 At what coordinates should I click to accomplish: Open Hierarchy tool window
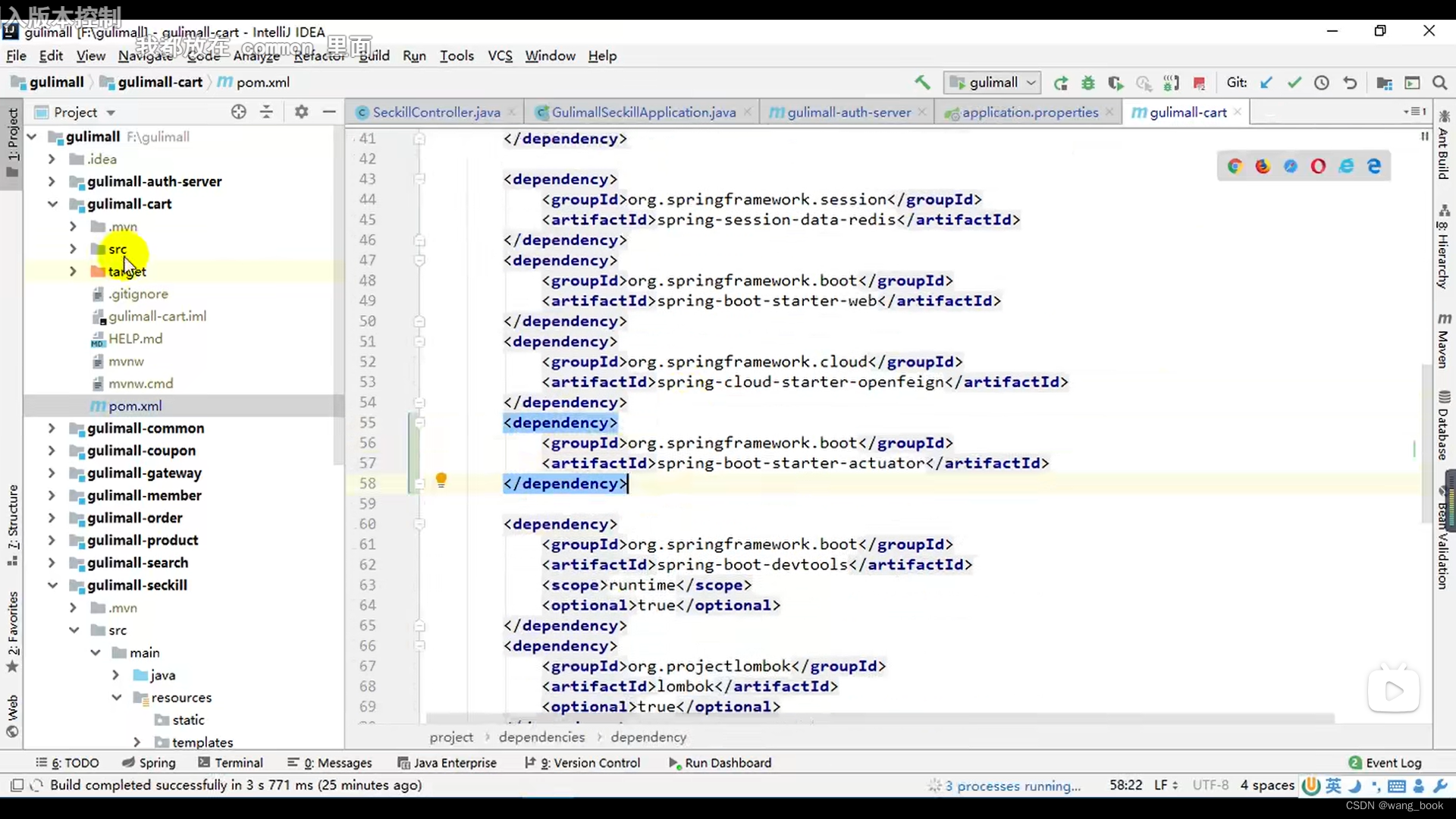pyautogui.click(x=1443, y=246)
